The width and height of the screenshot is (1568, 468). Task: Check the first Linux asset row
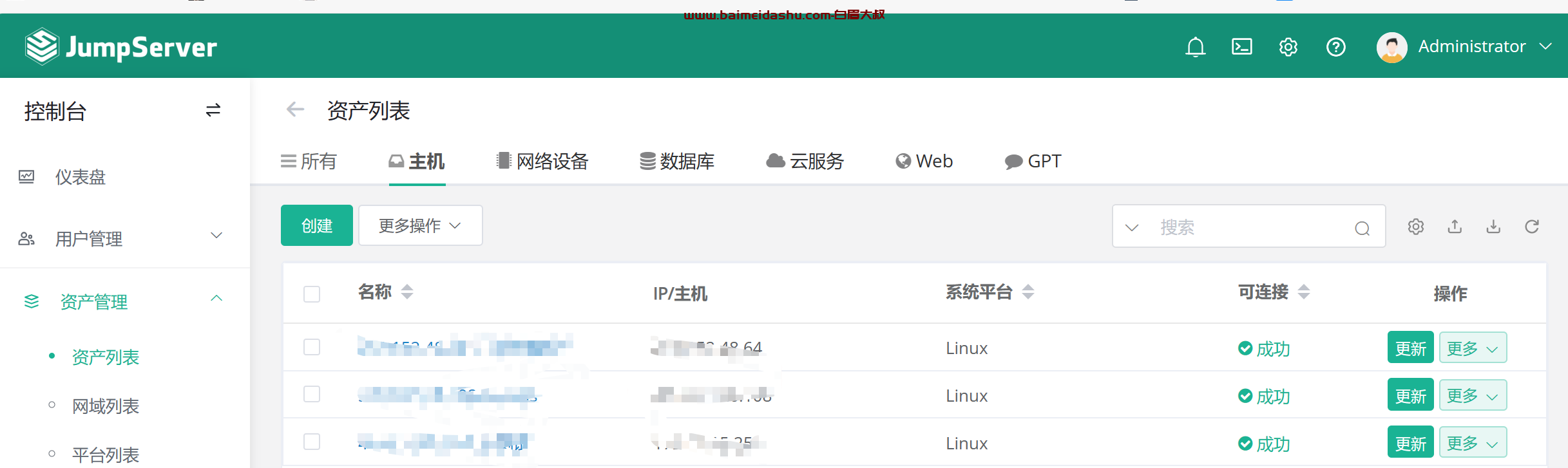pos(312,347)
